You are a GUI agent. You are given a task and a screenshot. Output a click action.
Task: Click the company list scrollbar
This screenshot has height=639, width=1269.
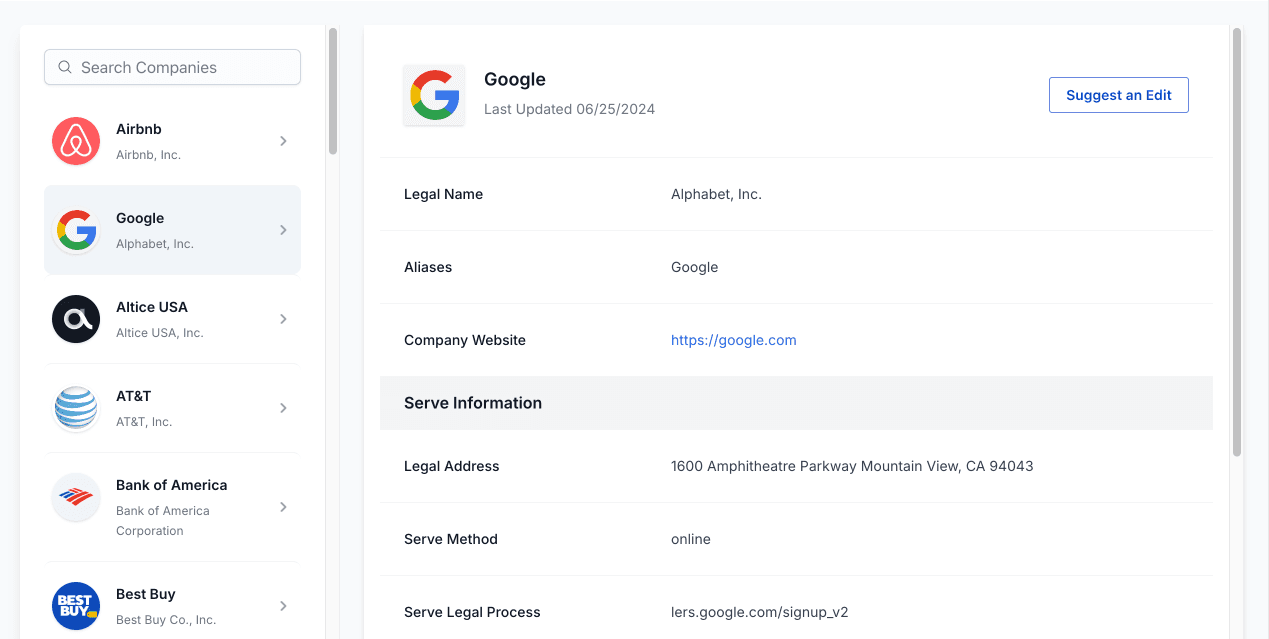(x=333, y=92)
